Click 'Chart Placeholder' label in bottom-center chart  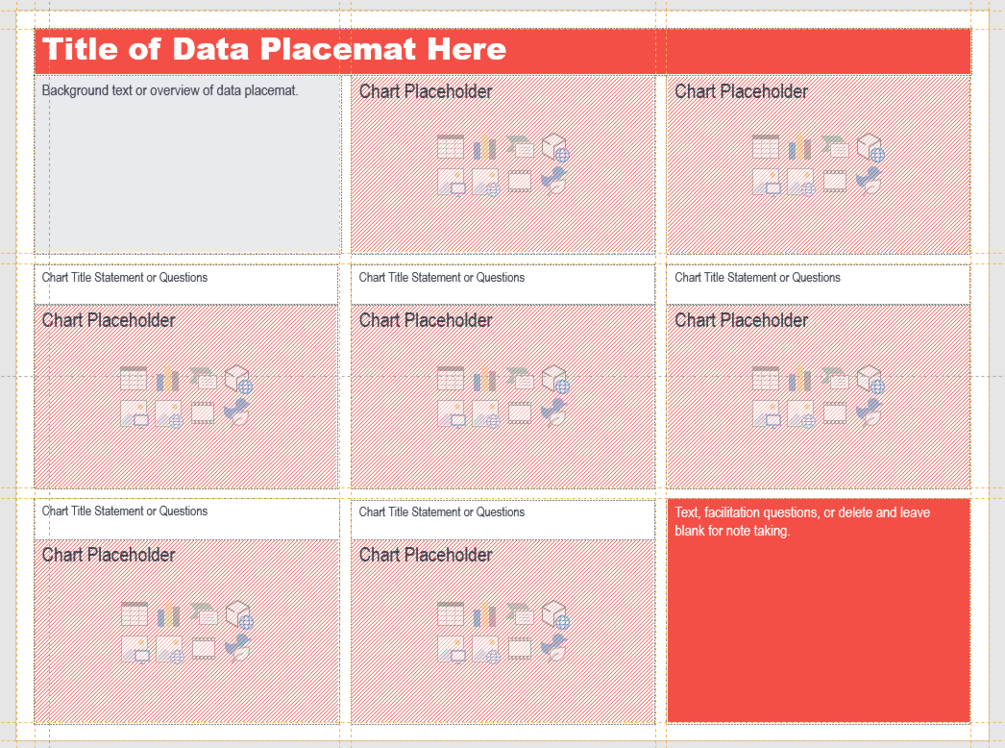tap(426, 555)
